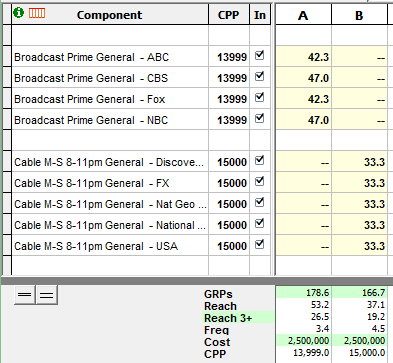Click the summary CPP value 15,000.0
The image size is (393, 363).
tap(367, 353)
